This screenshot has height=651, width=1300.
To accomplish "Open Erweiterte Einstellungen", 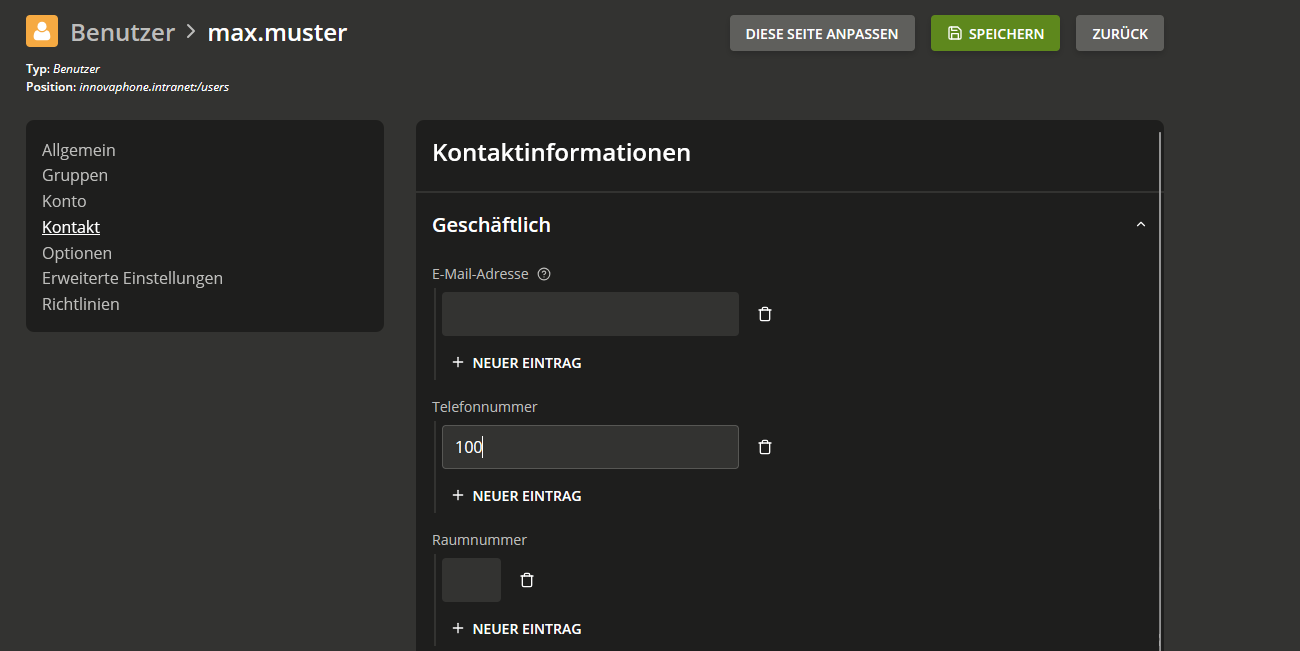I will (x=132, y=278).
